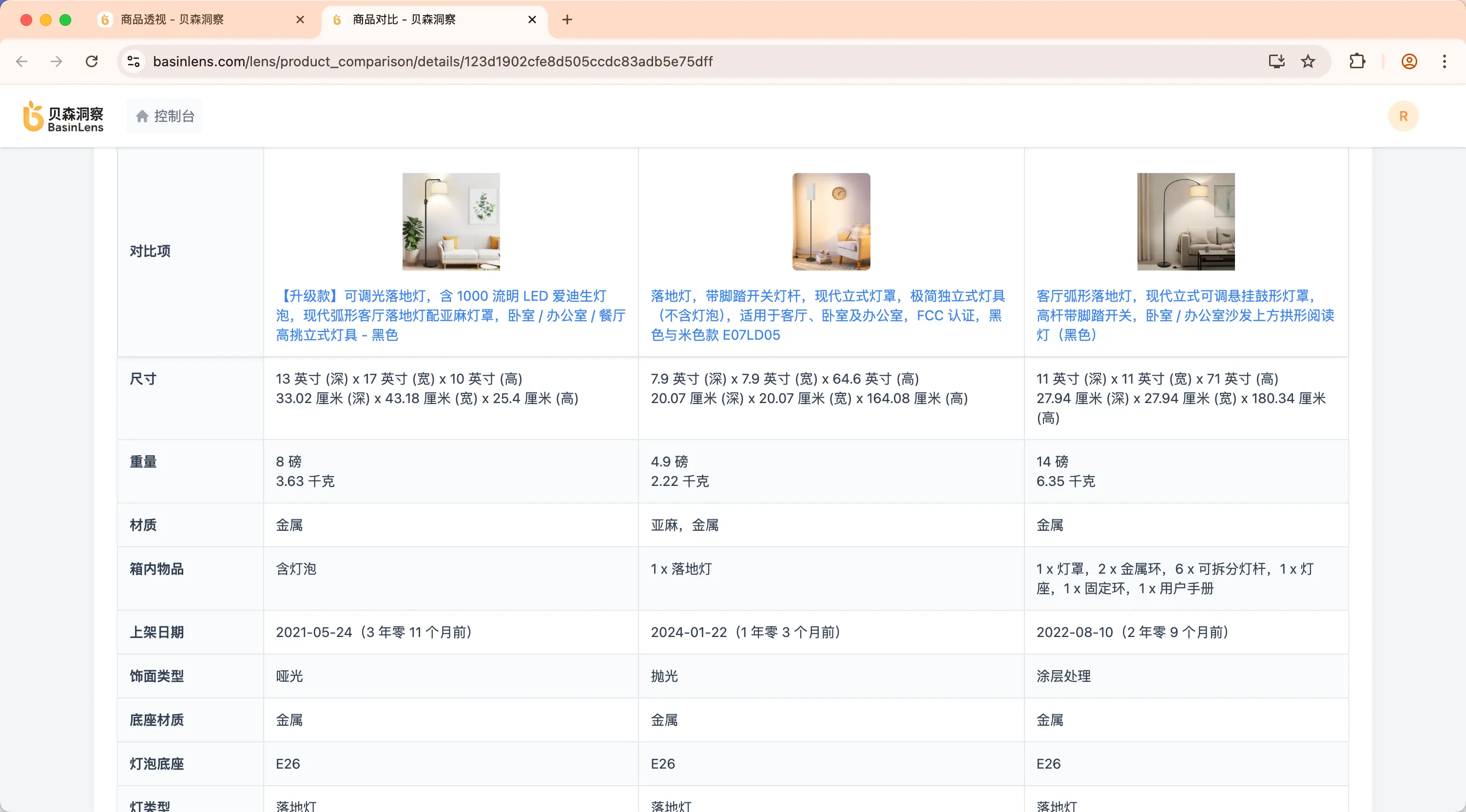Screen dimensions: 1466x812
Task: Open a new browser tab
Action: [x=567, y=19]
